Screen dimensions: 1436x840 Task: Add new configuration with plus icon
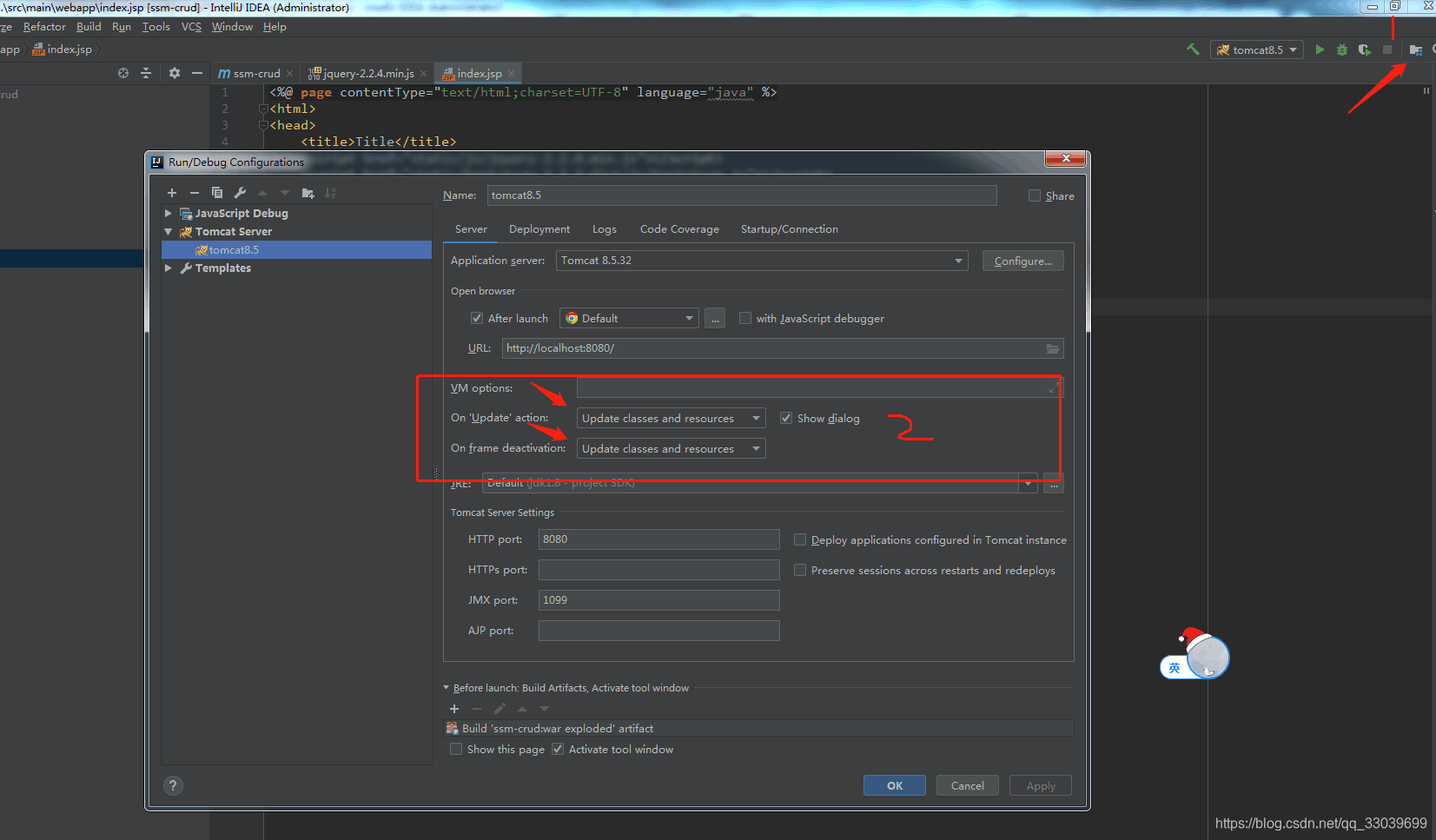(x=172, y=193)
